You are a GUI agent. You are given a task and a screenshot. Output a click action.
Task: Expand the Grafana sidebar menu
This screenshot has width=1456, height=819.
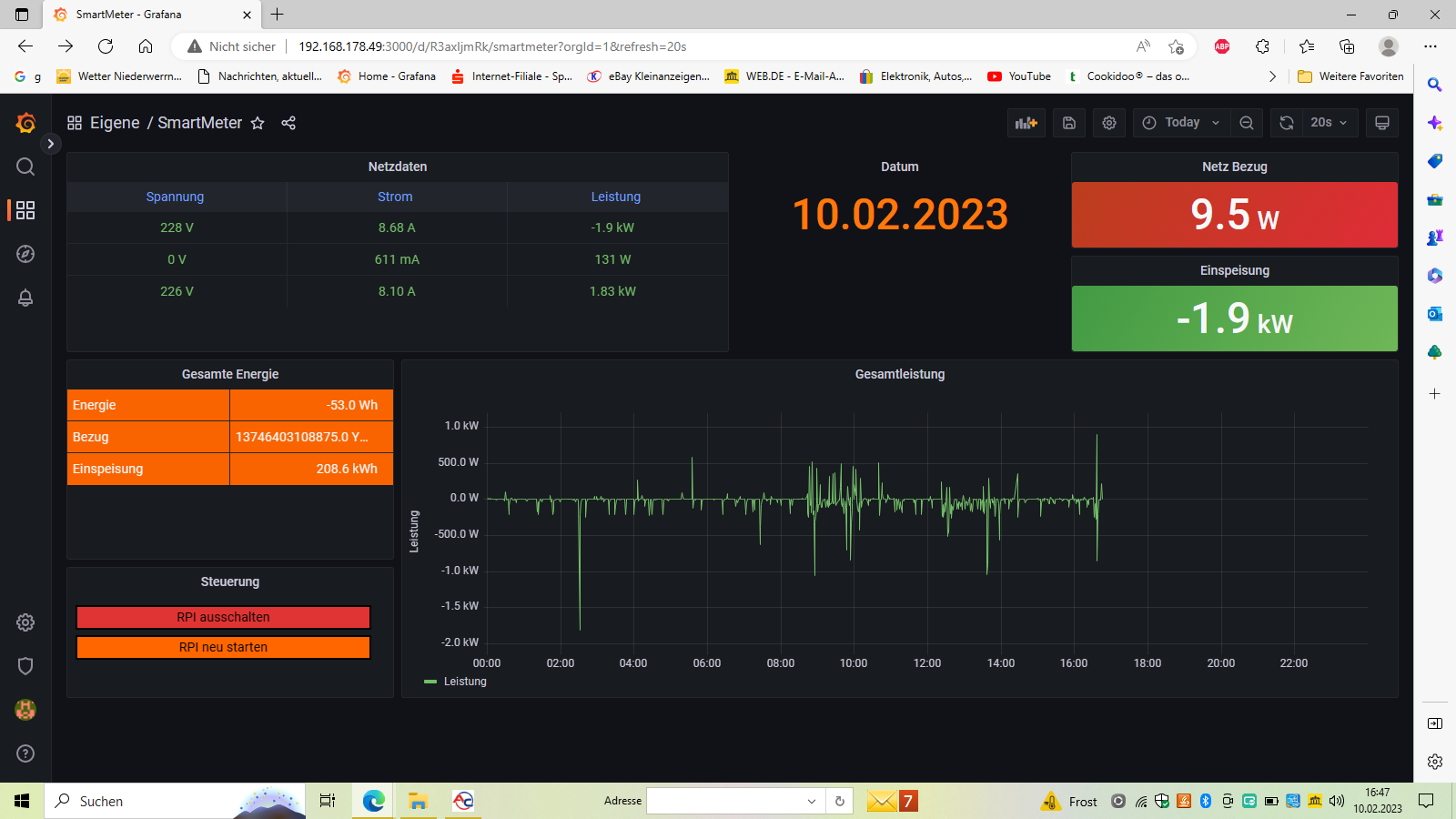51,144
